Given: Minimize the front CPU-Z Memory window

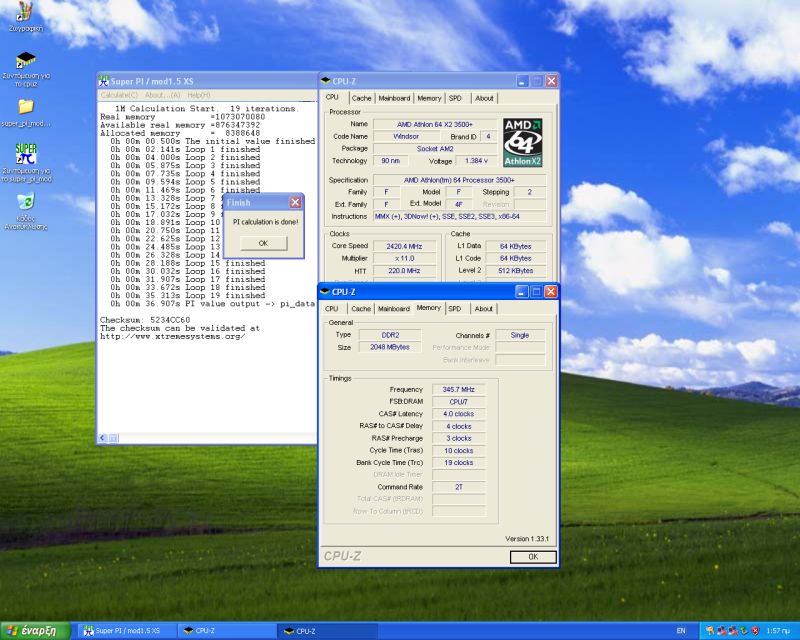Looking at the screenshot, I should point(521,291).
